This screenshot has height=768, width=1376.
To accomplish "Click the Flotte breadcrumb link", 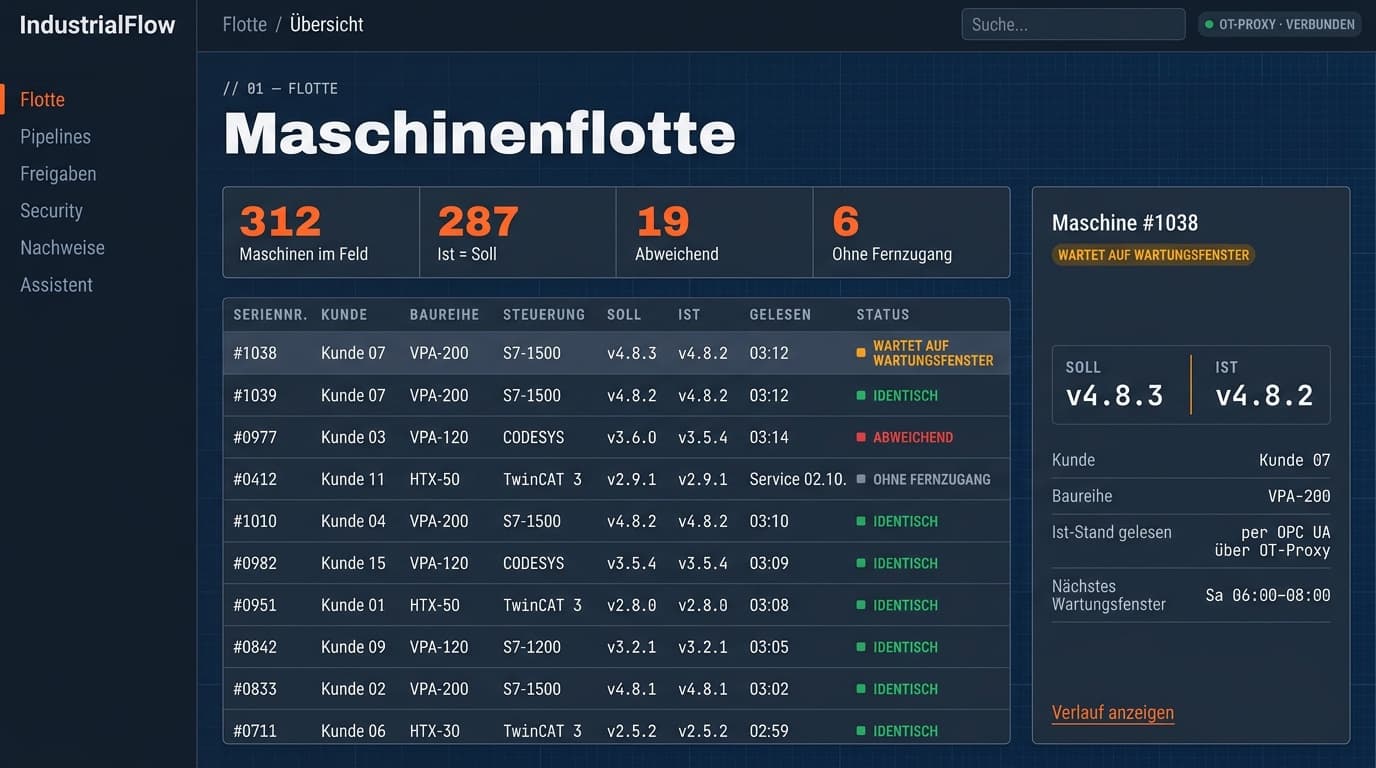I will tap(245, 25).
